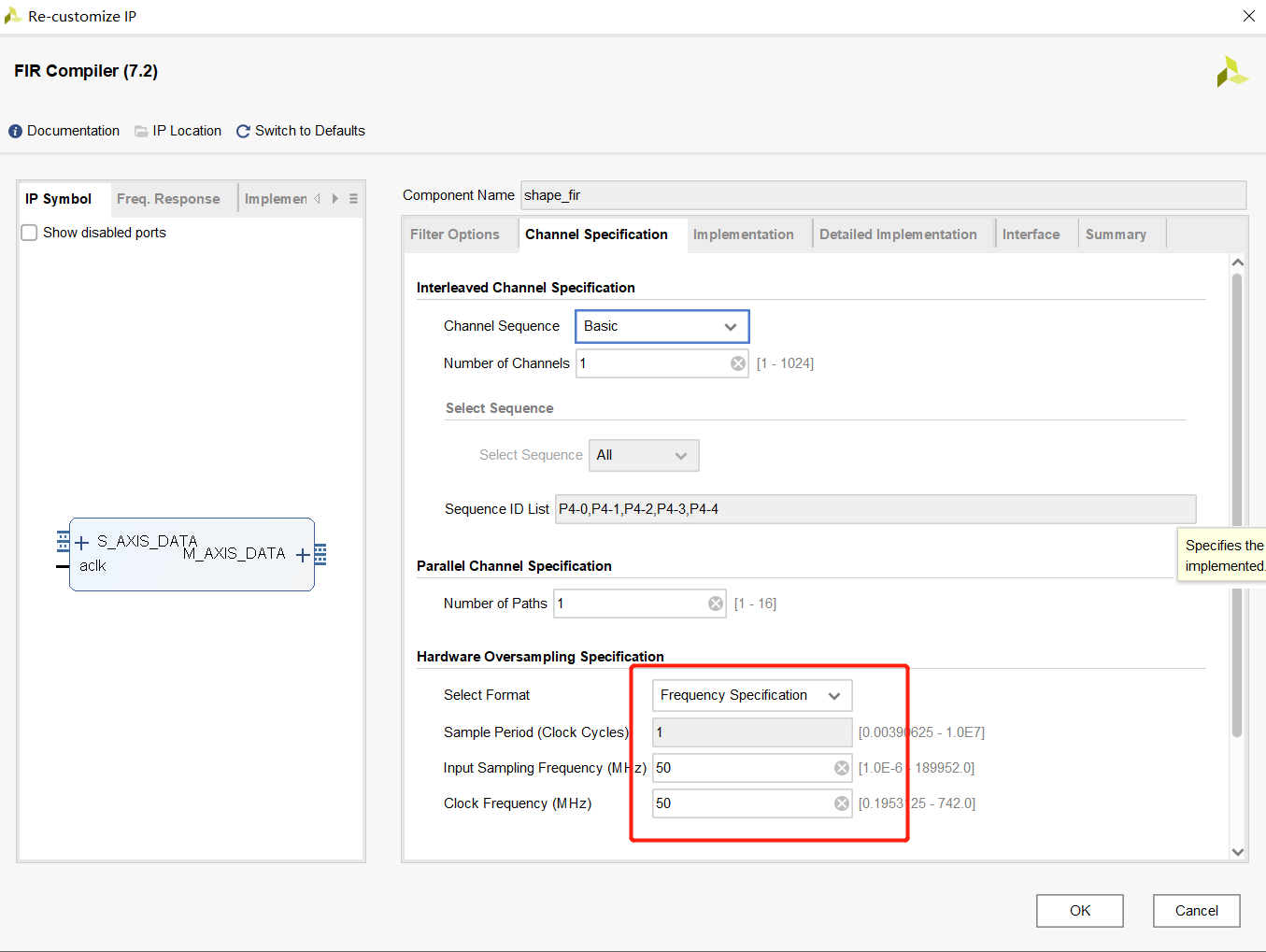Open the left panel tab list menu

(353, 199)
